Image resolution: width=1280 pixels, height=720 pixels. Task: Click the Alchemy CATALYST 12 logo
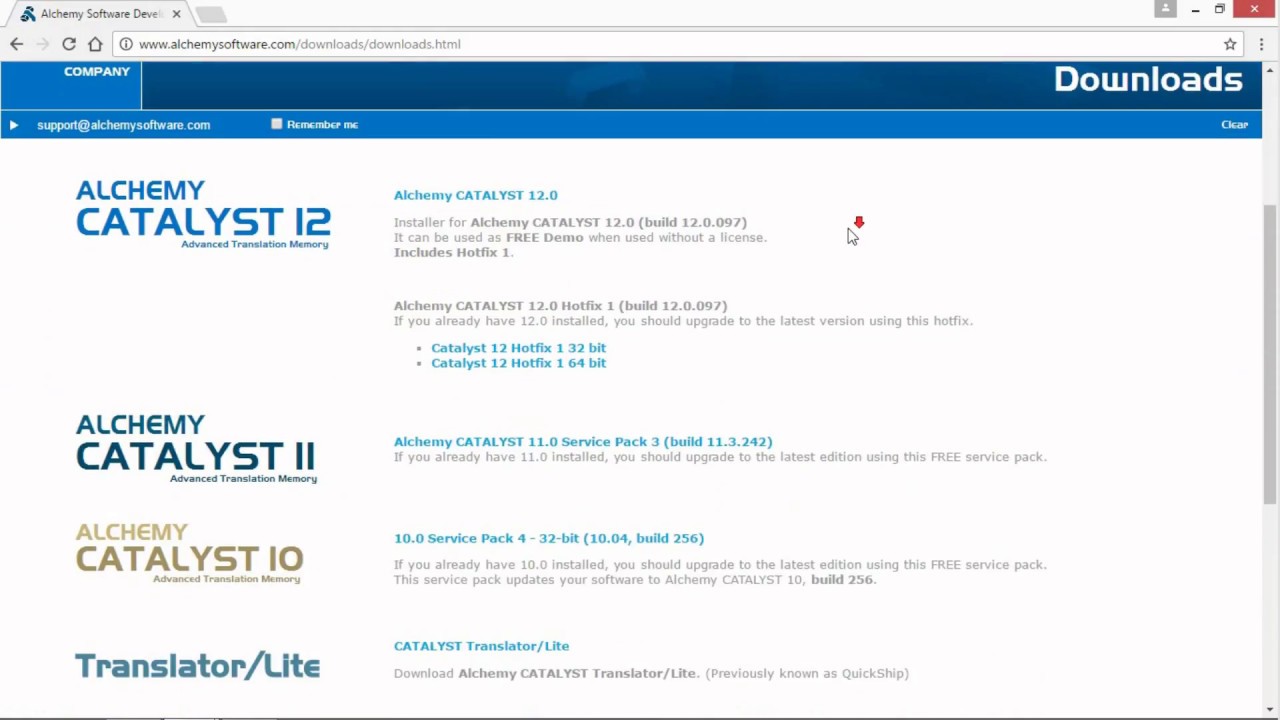203,214
